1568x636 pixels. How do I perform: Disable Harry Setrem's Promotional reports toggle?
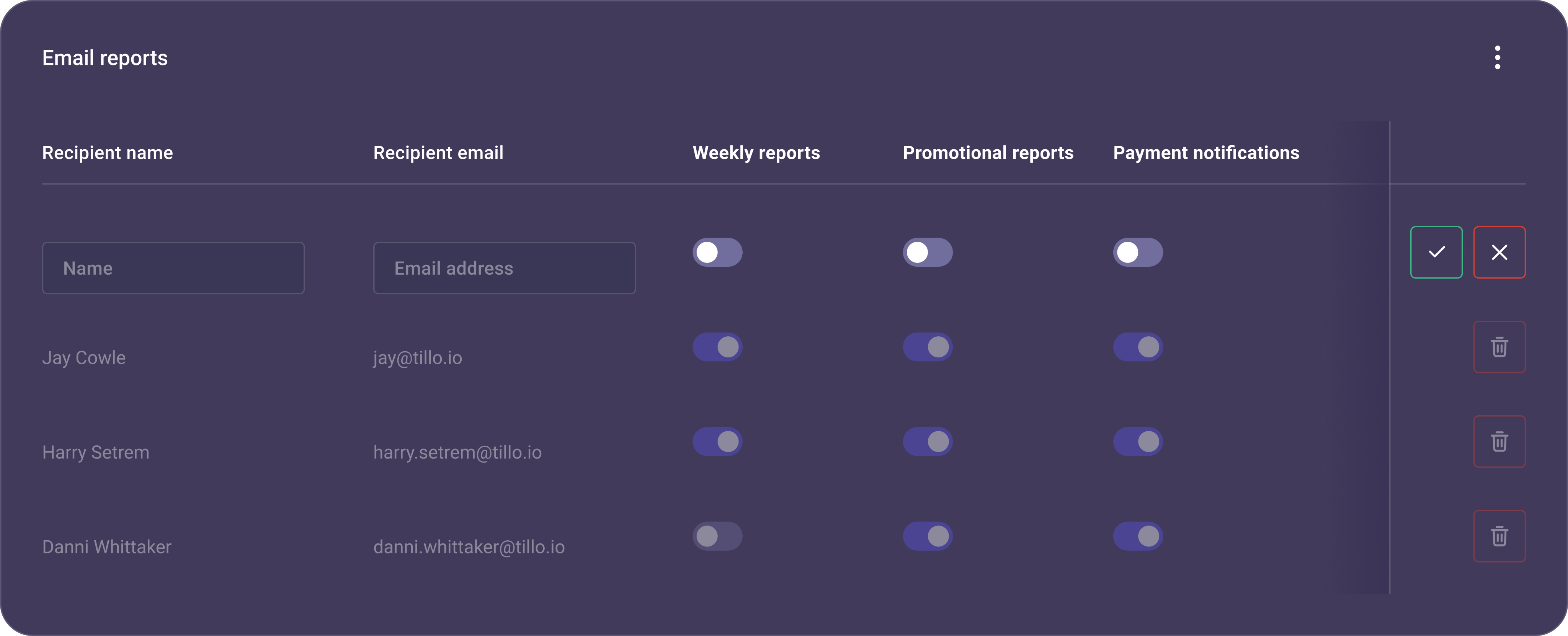(x=928, y=441)
